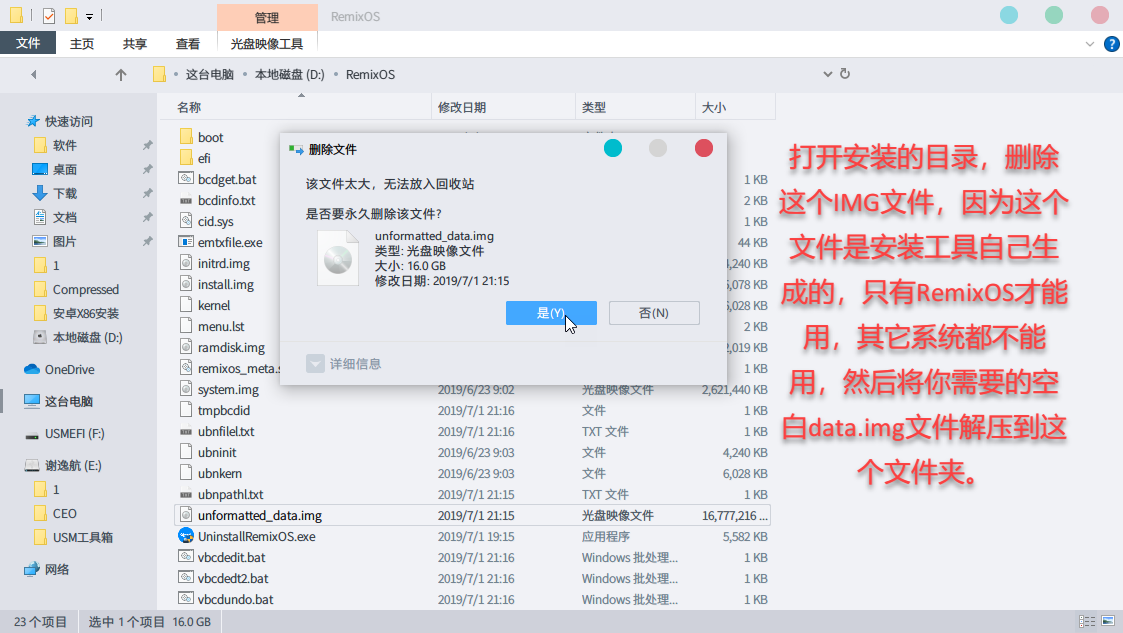Sort by 修改日期 column header

462,107
